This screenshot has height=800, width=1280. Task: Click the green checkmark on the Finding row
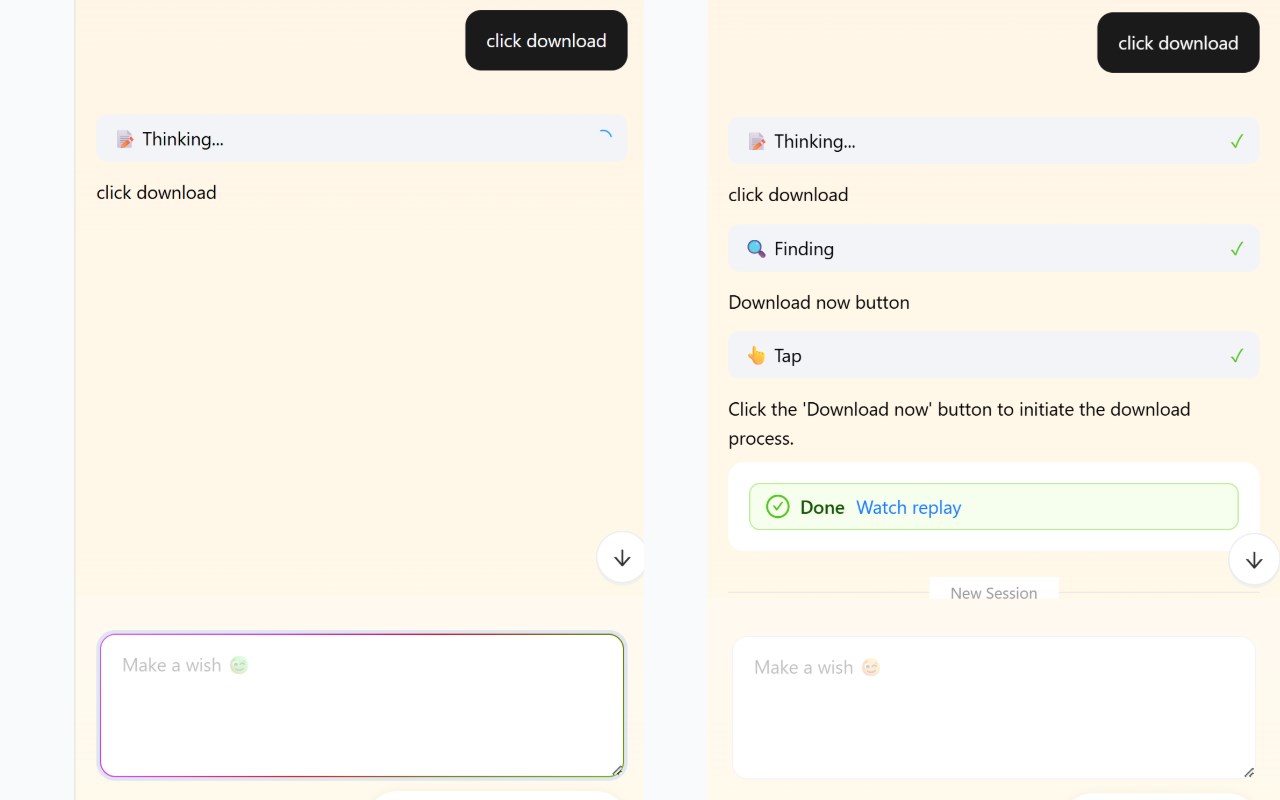[x=1237, y=248]
